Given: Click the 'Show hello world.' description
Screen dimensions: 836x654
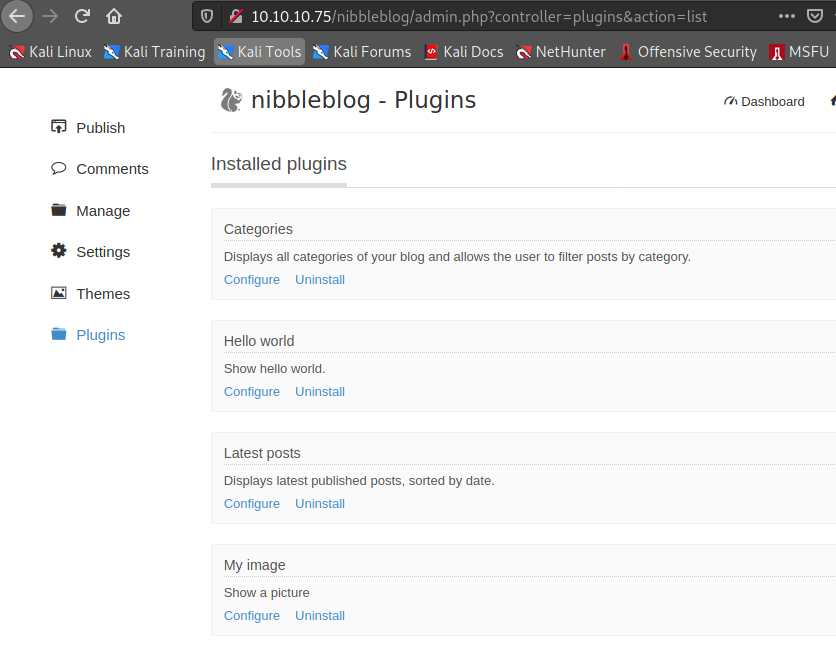Looking at the screenshot, I should (x=275, y=369).
